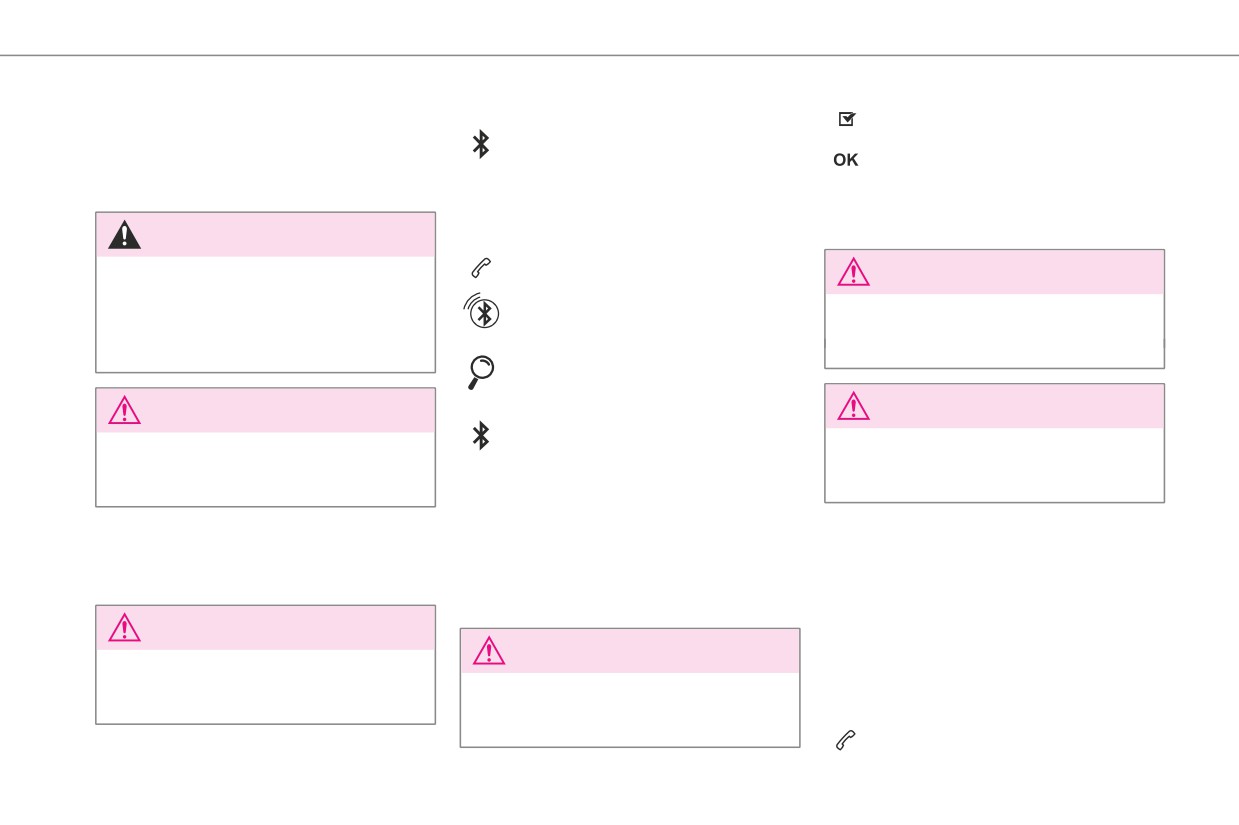Click the magnifying glass search icon
1239x825 pixels.
click(x=481, y=372)
